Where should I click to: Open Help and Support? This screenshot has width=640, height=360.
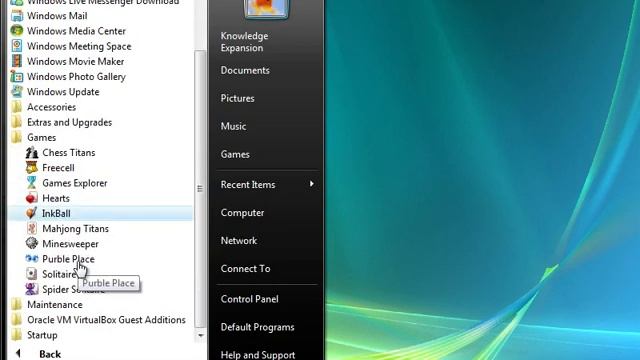click(258, 355)
